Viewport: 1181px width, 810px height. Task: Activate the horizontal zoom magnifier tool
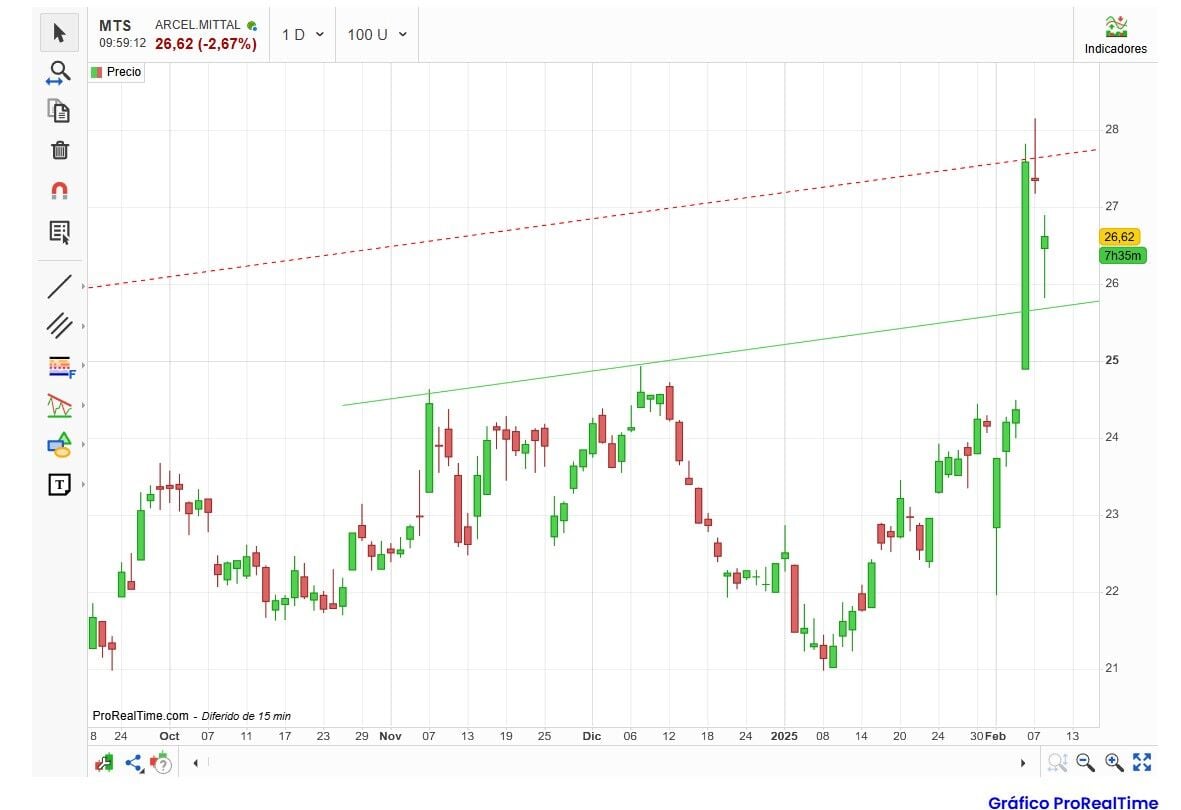click(x=59, y=72)
